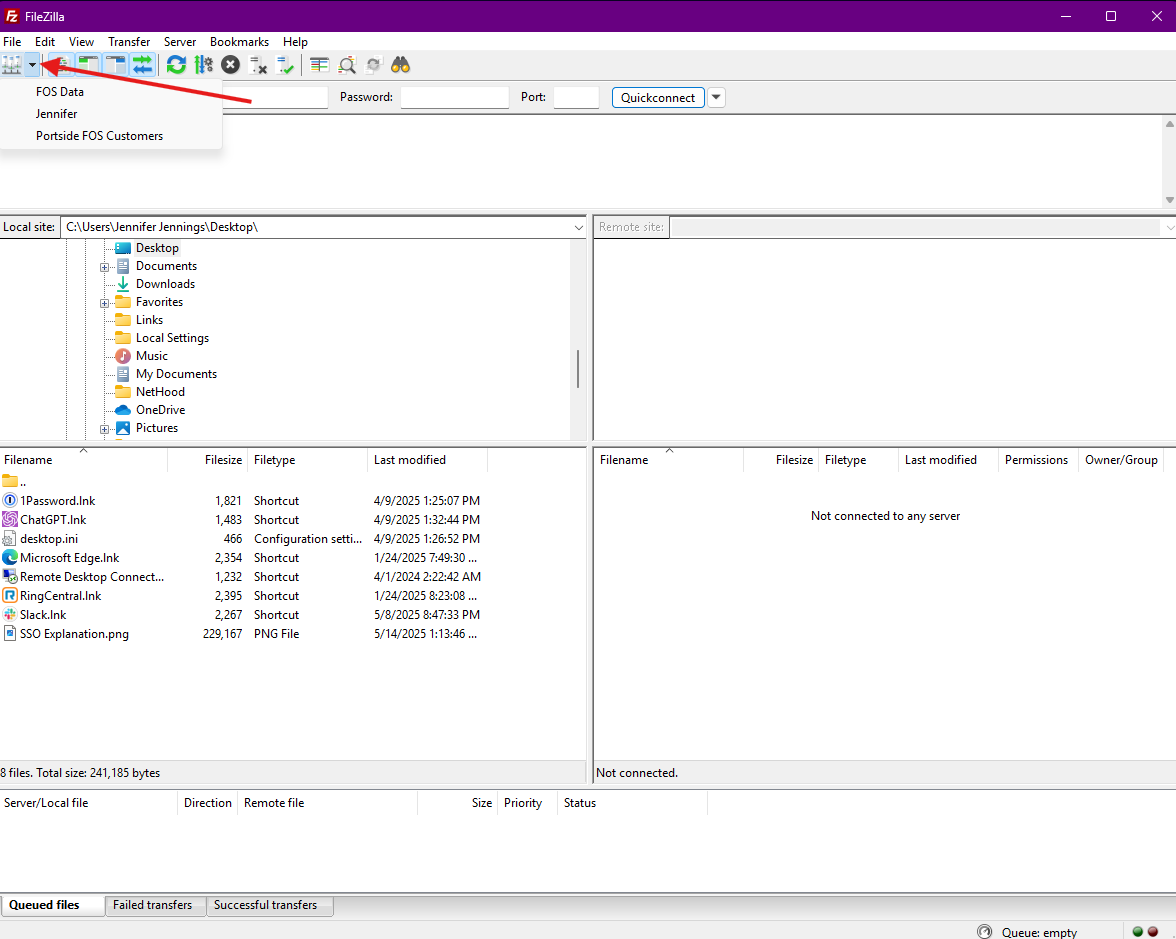Toggle the remote directory tree view
The width and height of the screenshot is (1176, 939).
coord(116,65)
